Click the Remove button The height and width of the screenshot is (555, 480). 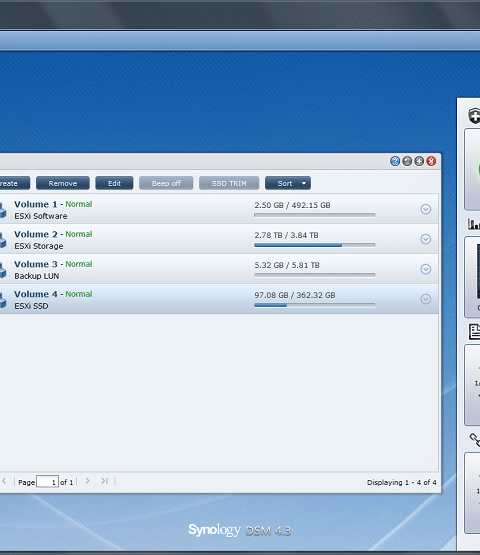tap(63, 183)
